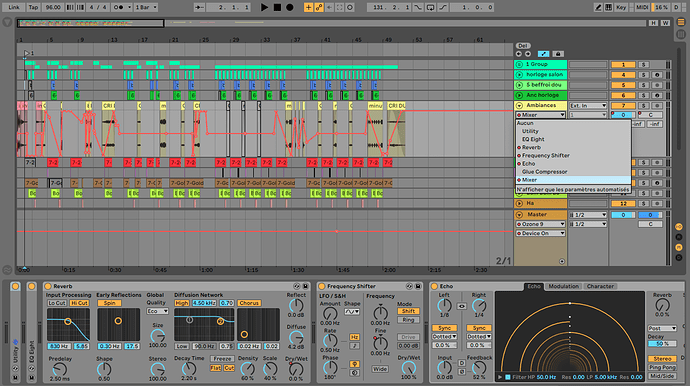
Task: Toggle the Follow playback icon
Action: pyautogui.click(x=199, y=7)
